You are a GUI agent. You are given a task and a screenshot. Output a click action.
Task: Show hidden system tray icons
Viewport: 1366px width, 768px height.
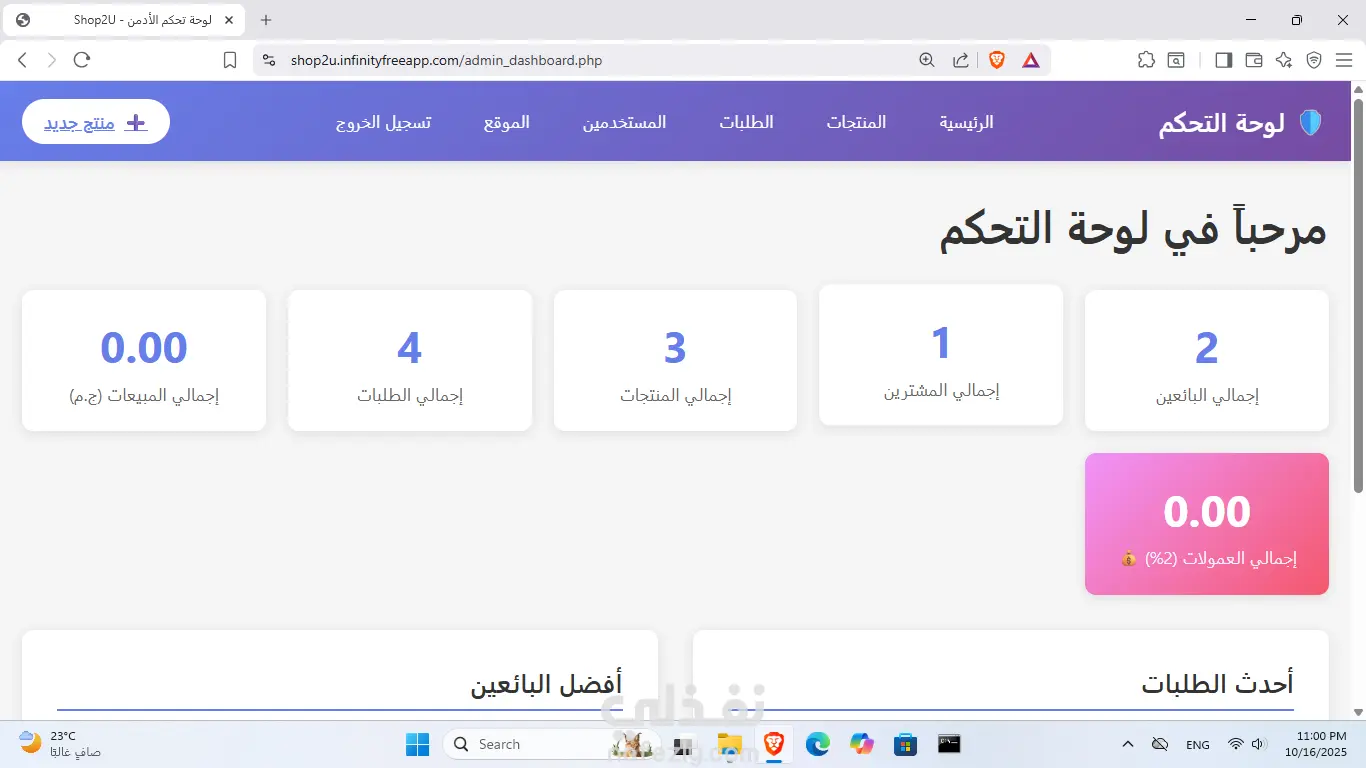coord(1128,744)
